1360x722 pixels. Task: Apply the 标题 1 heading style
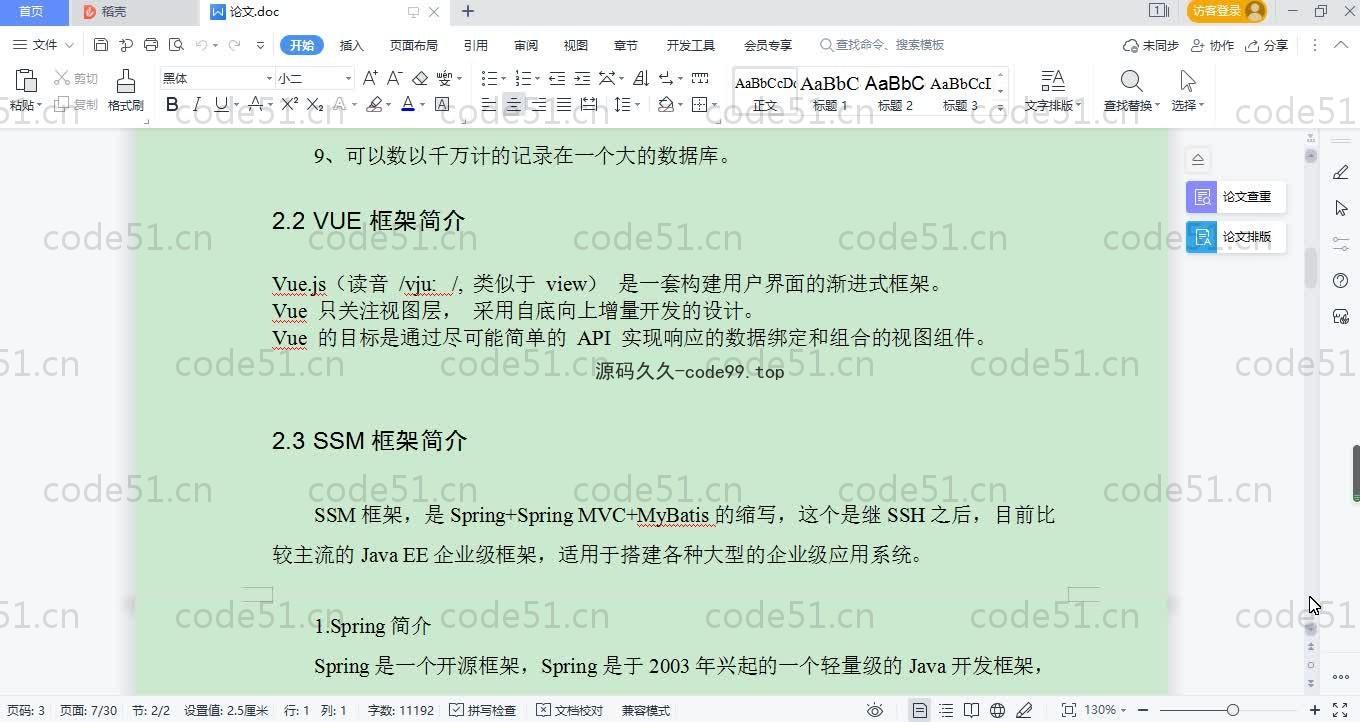tap(829, 92)
